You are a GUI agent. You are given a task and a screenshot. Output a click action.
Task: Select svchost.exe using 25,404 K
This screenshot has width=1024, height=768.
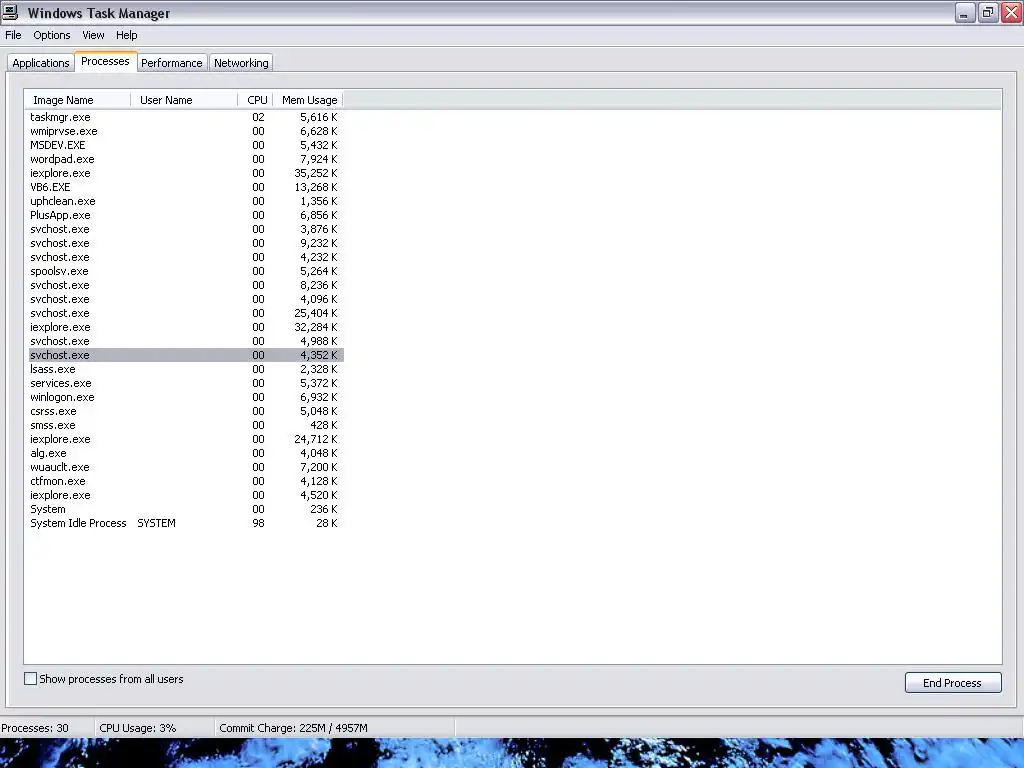tap(185, 313)
